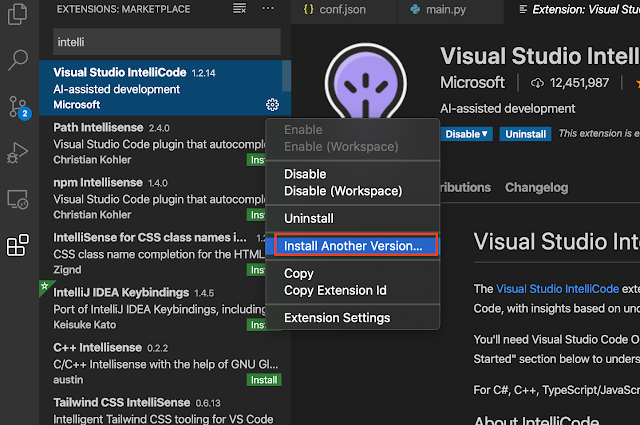Open the Explorer files view
The image size is (640, 425).
(x=18, y=13)
